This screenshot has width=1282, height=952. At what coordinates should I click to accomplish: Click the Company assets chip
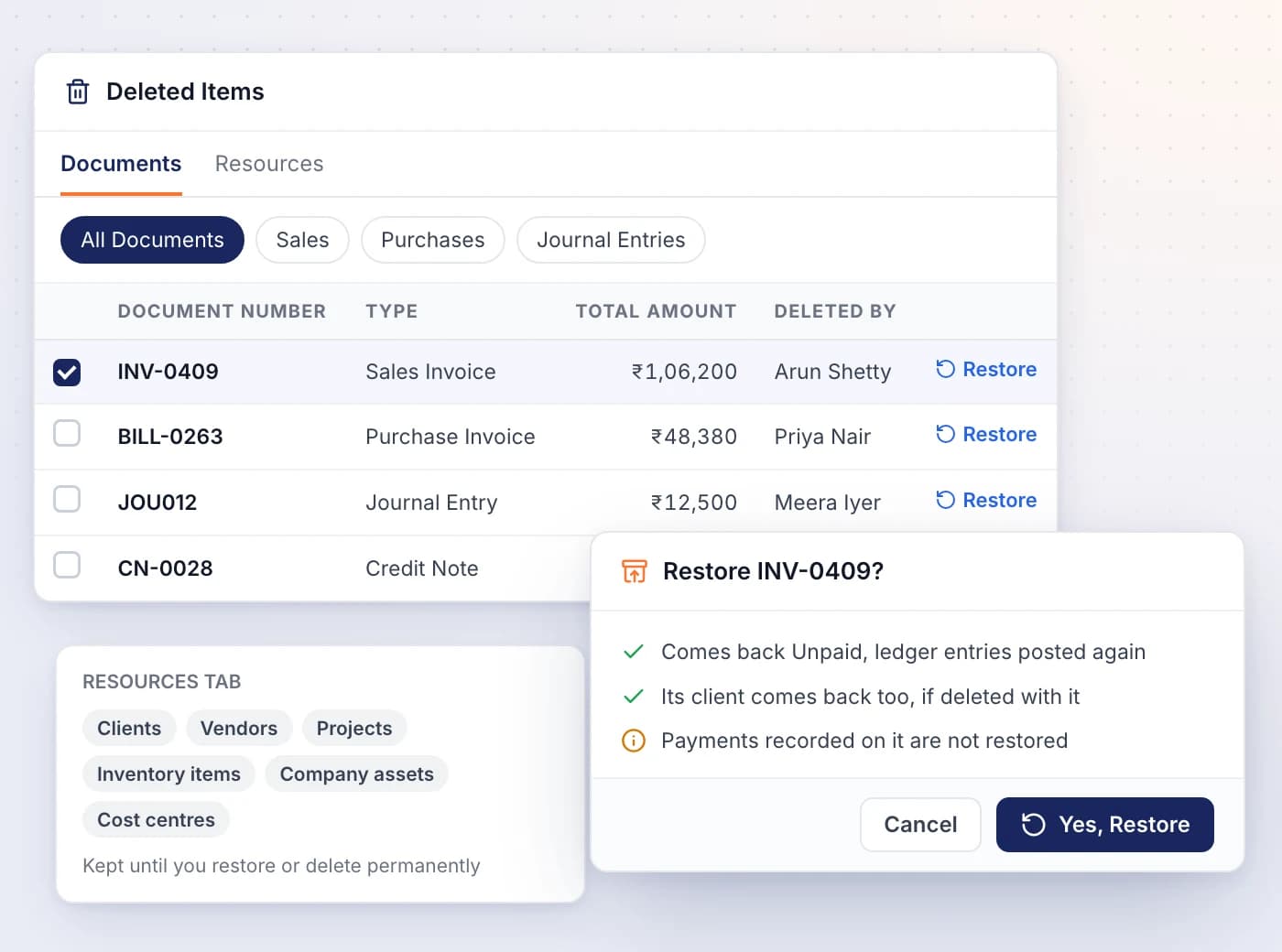click(357, 773)
